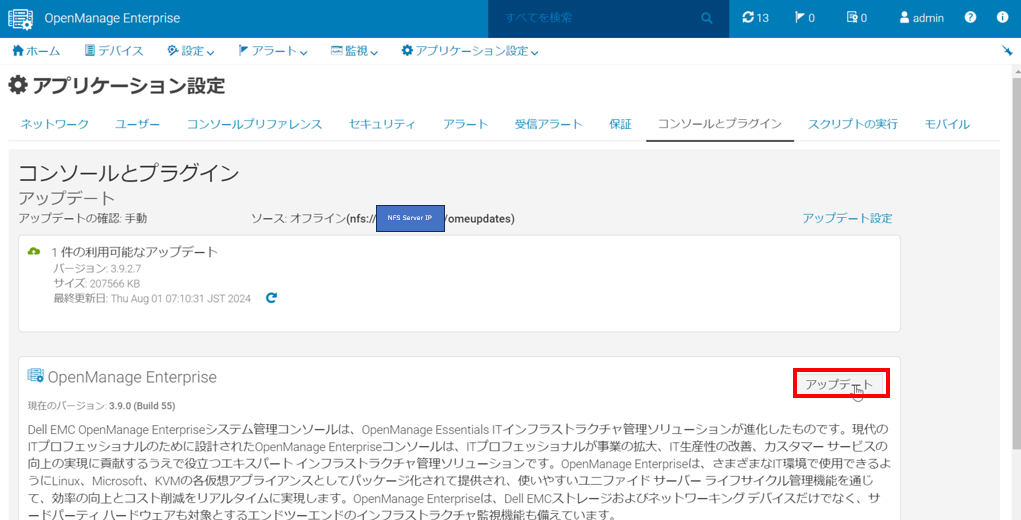1021x520 pixels.
Task: Click the アップデートの確認: 手動 text
Action: coord(83,218)
